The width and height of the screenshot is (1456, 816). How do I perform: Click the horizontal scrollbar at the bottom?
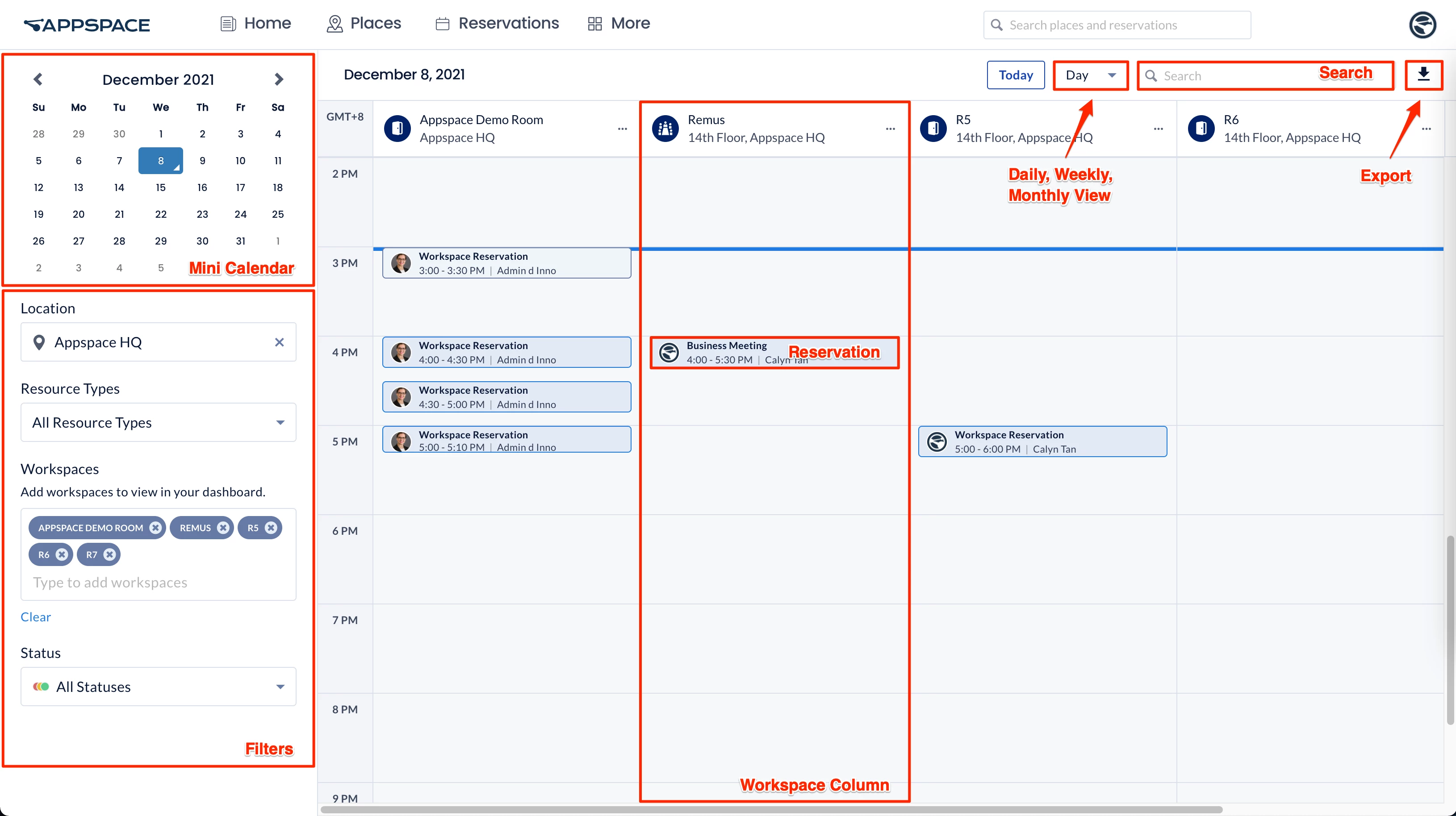coord(771,809)
